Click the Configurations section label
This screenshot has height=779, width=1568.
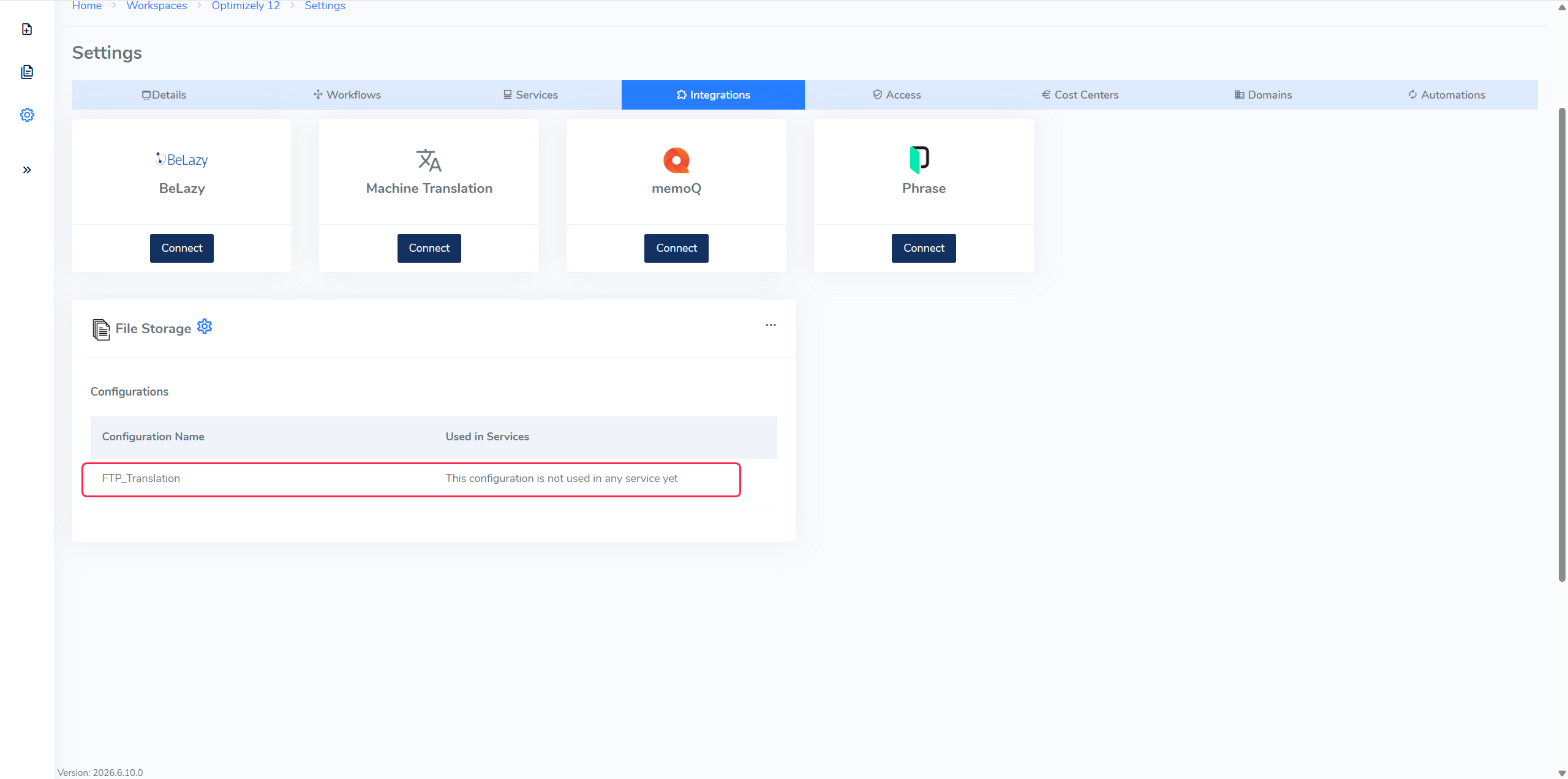click(129, 391)
